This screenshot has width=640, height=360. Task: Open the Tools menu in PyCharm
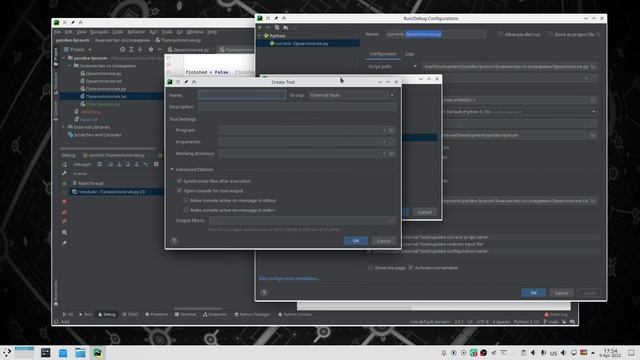click(167, 32)
